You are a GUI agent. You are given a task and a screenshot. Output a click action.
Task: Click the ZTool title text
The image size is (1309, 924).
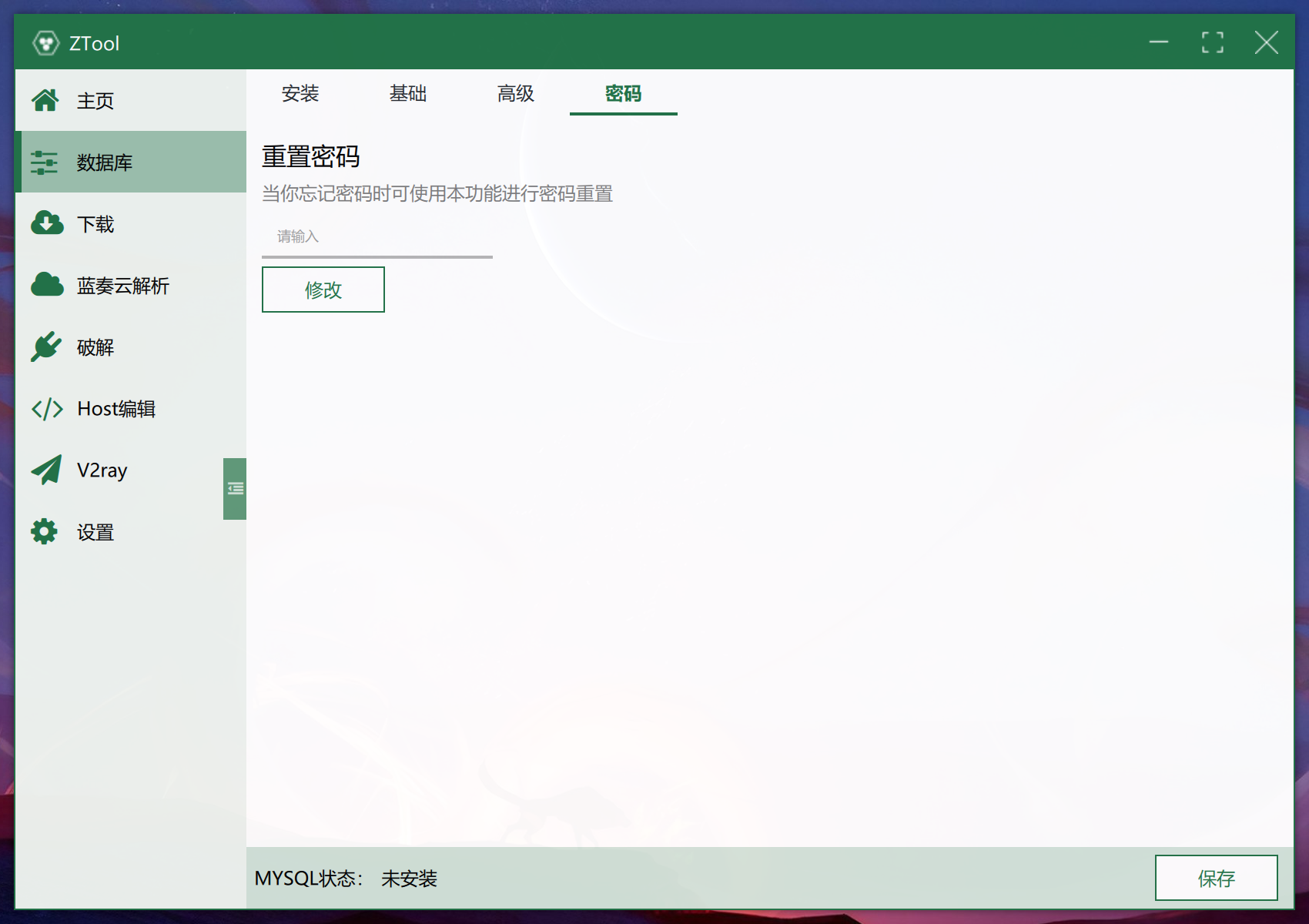[x=95, y=44]
